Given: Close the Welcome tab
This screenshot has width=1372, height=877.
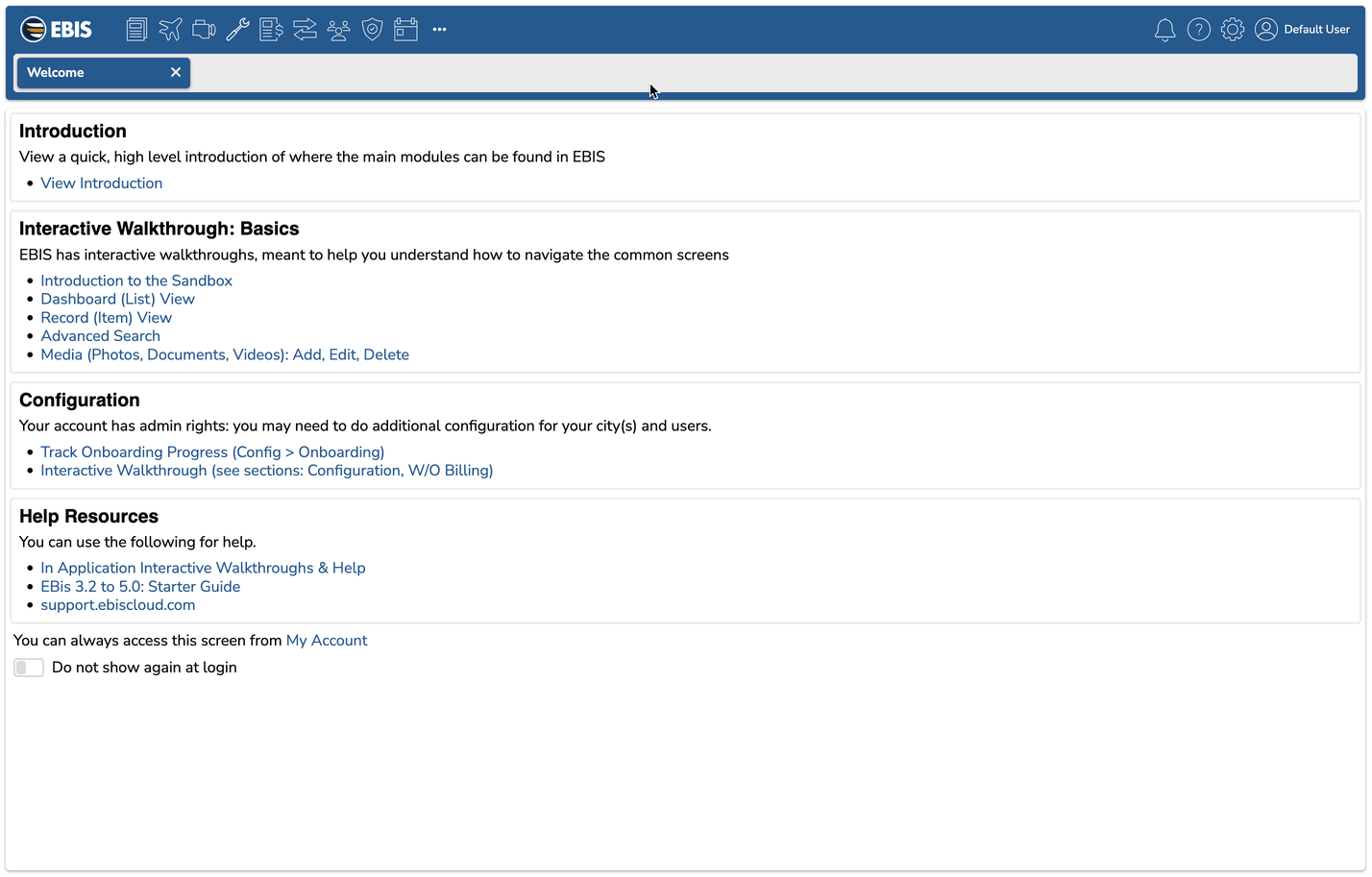Looking at the screenshot, I should 176,72.
